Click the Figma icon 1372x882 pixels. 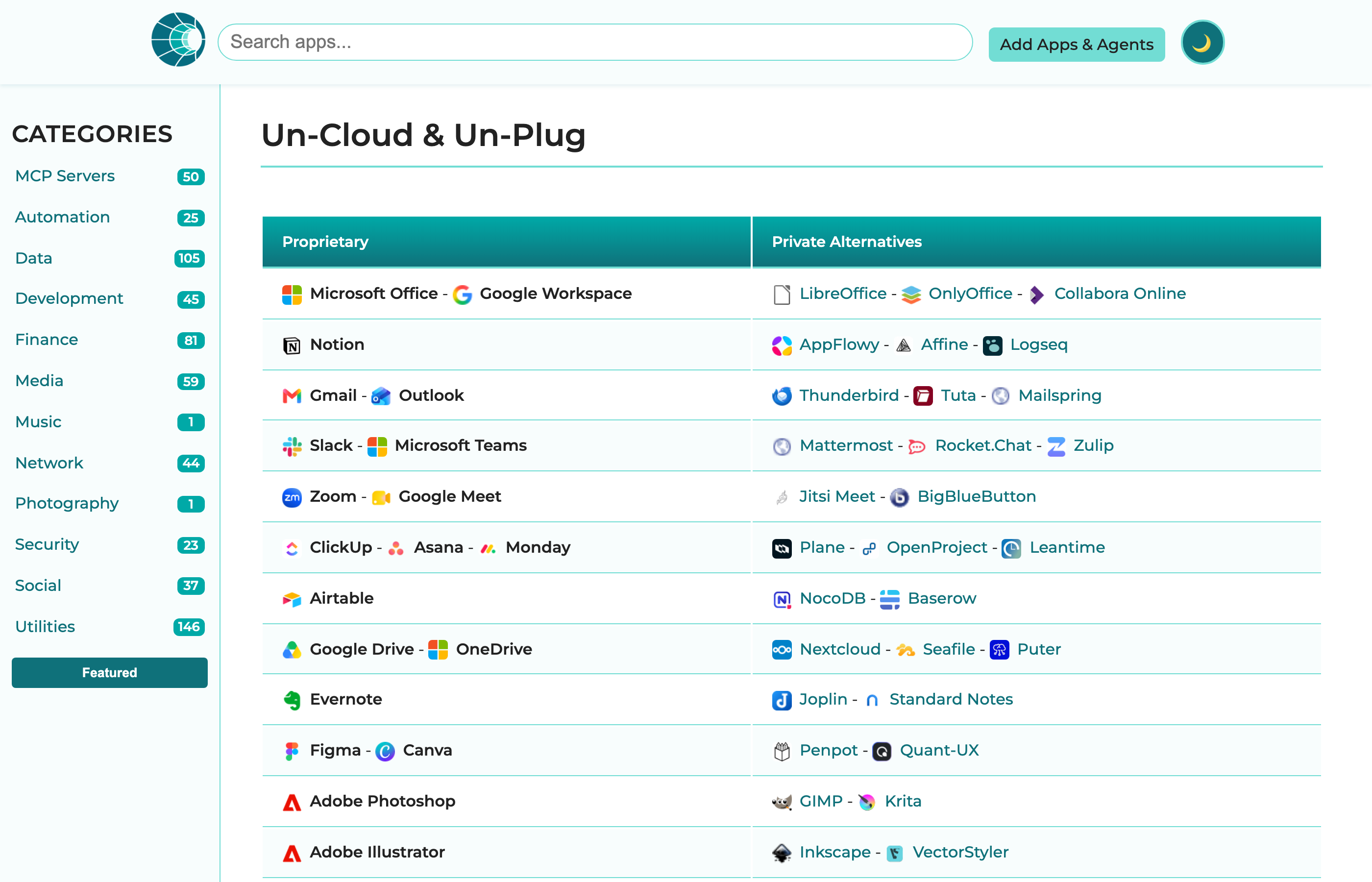(292, 751)
